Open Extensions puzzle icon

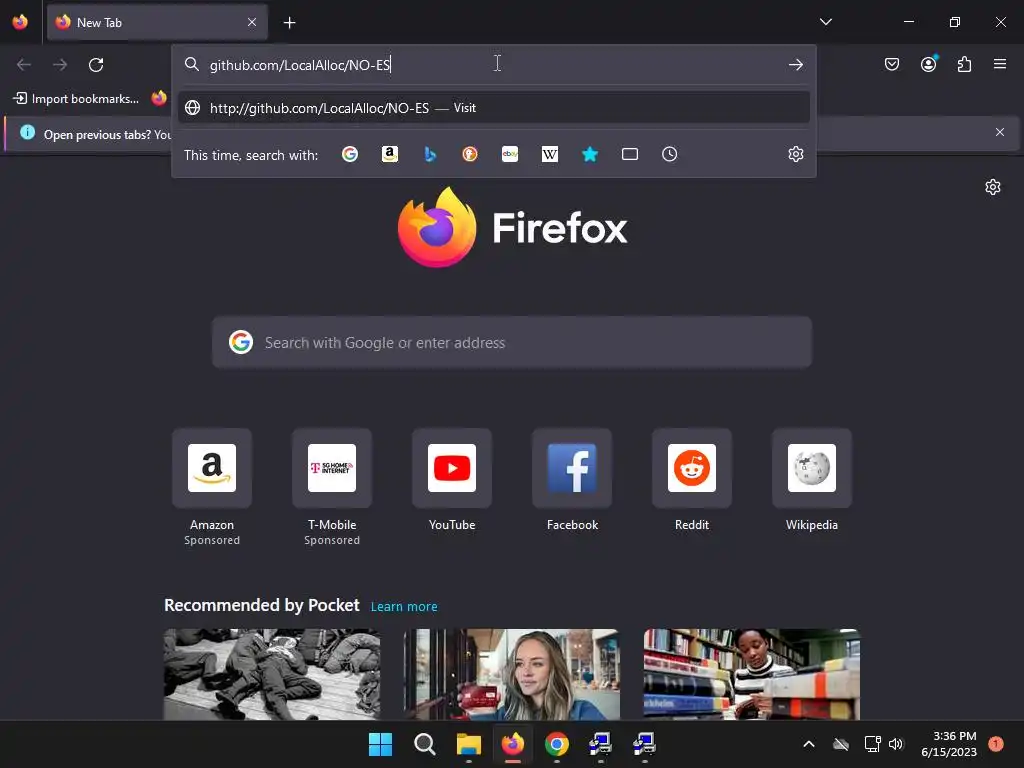pos(964,64)
